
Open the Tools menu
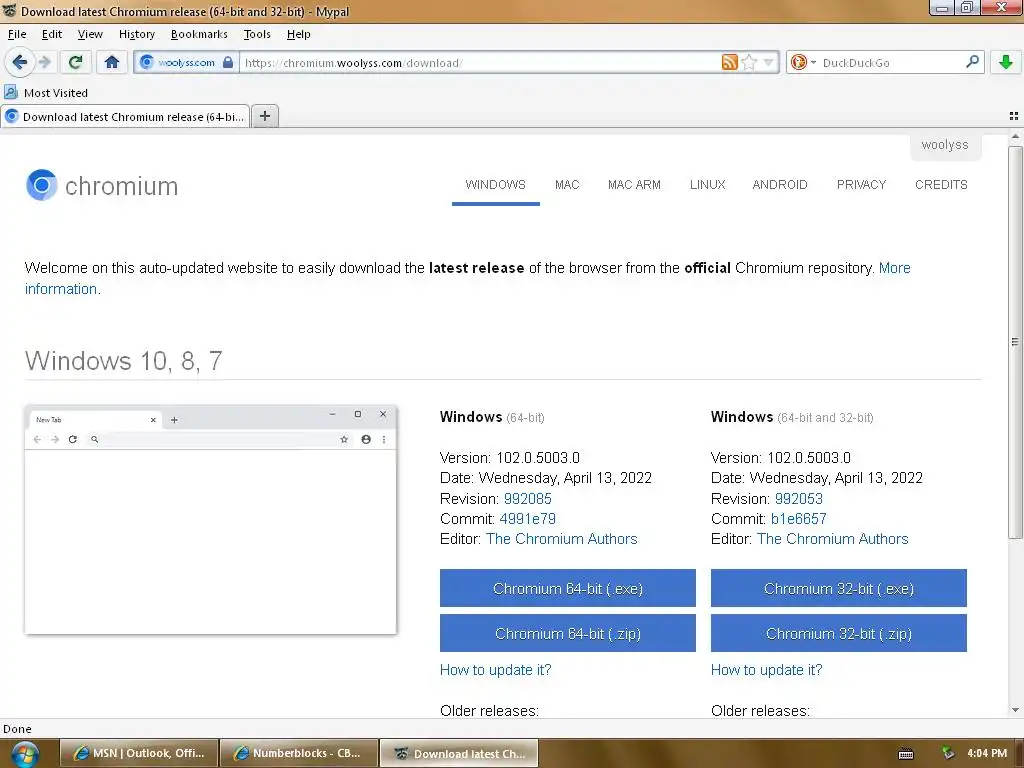[x=257, y=34]
